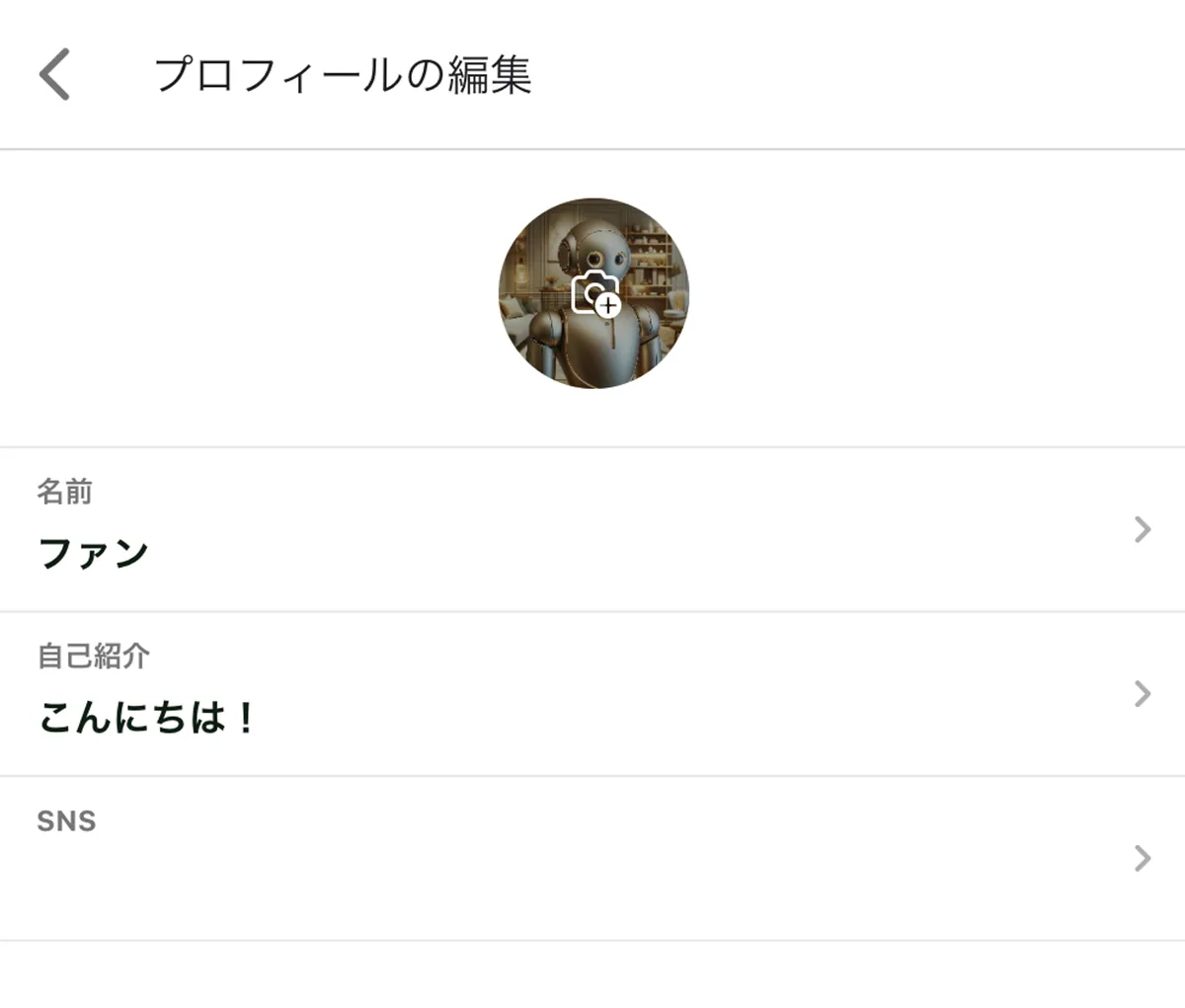Select the 名前 field label
The image size is (1185, 1008).
(x=65, y=492)
